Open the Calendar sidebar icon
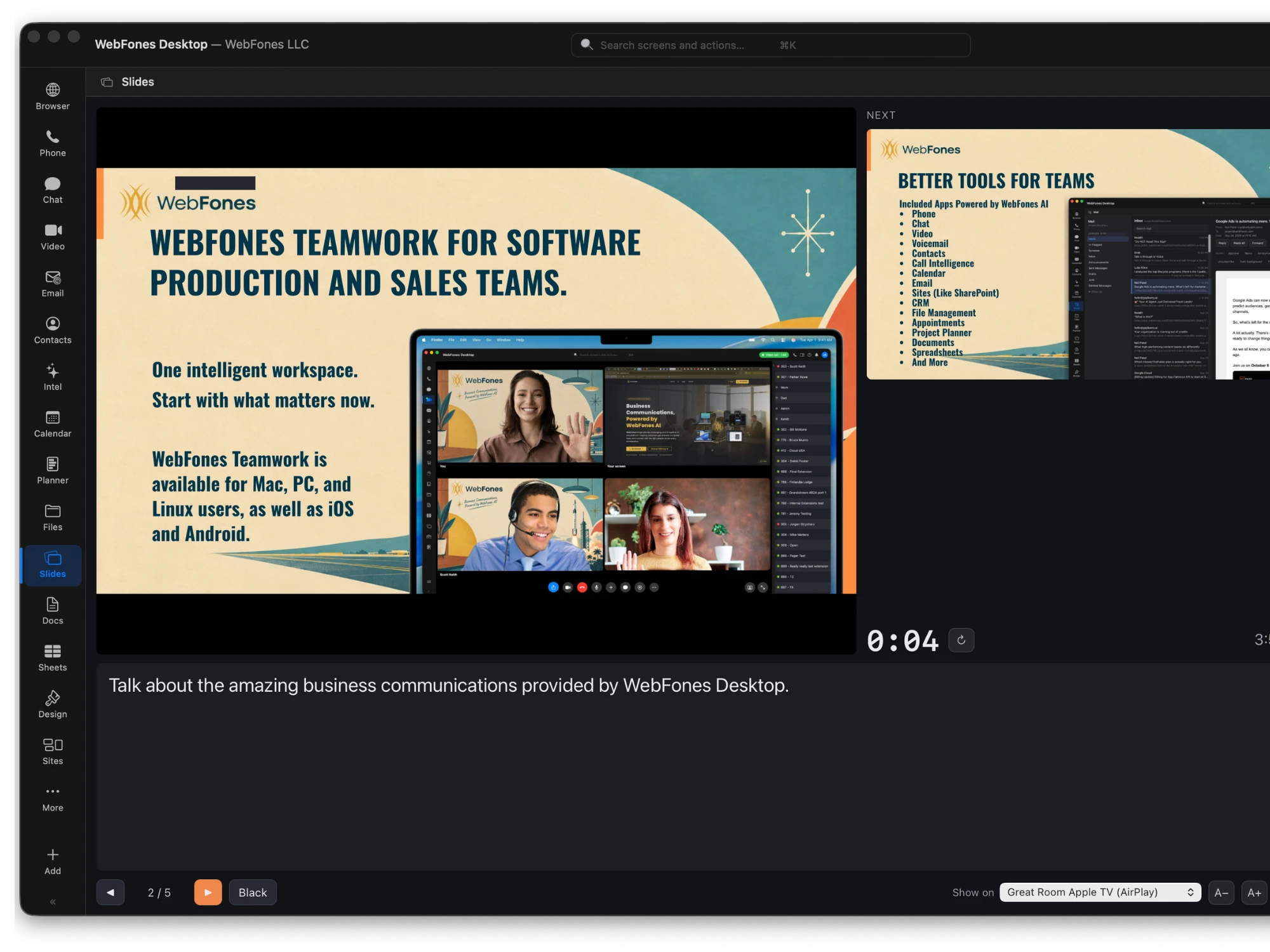The height and width of the screenshot is (952, 1270). [x=53, y=425]
